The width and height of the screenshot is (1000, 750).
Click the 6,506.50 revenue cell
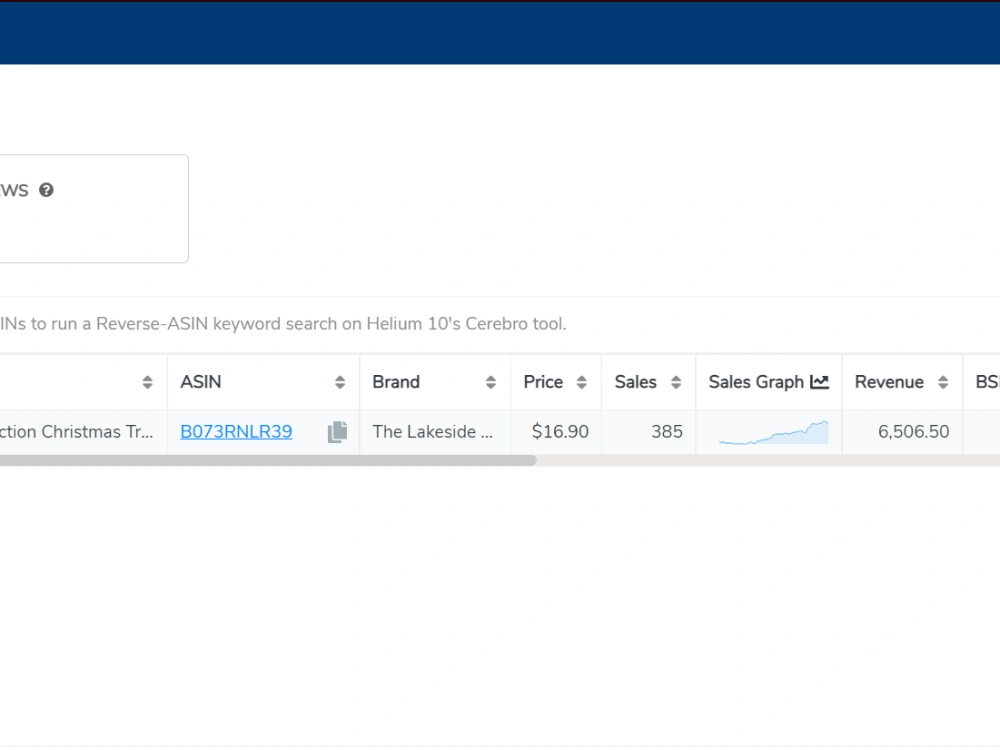click(x=902, y=432)
